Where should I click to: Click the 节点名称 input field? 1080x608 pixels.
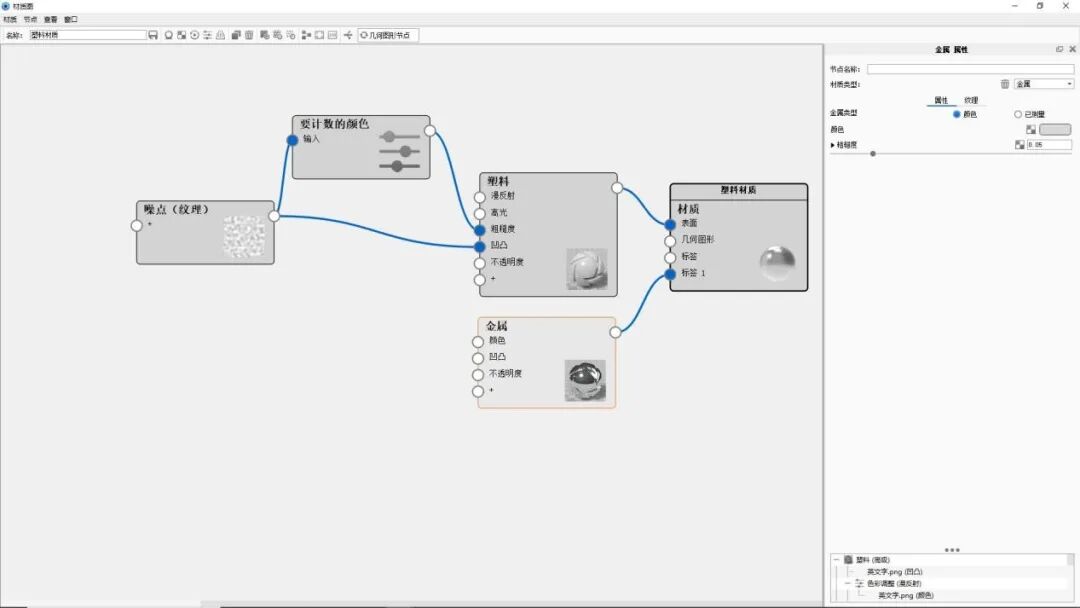(x=969, y=70)
